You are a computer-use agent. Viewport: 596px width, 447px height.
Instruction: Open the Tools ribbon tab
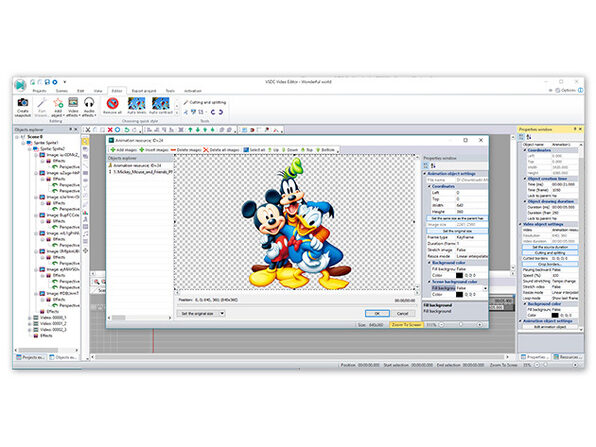(170, 91)
